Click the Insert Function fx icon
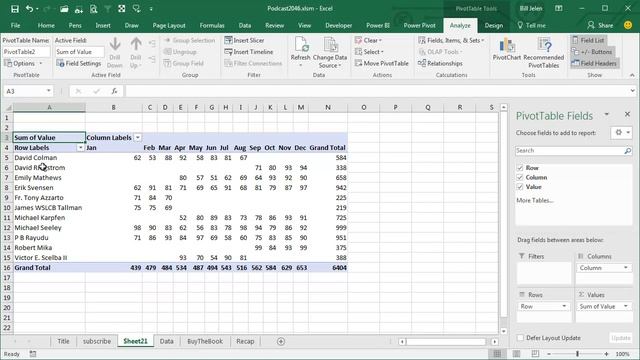Image resolution: width=640 pixels, height=360 pixels. point(115,91)
